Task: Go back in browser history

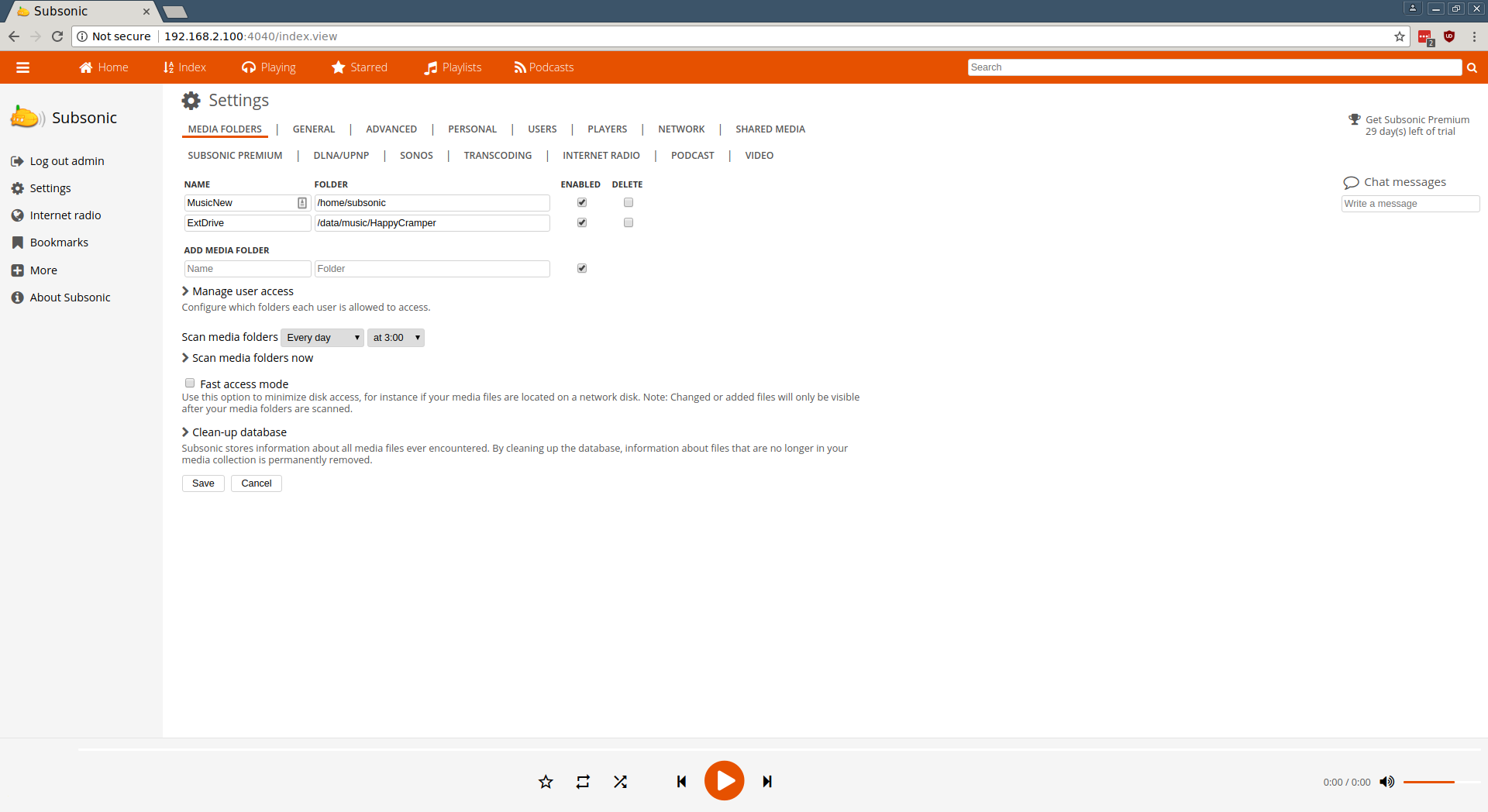Action: click(x=14, y=36)
